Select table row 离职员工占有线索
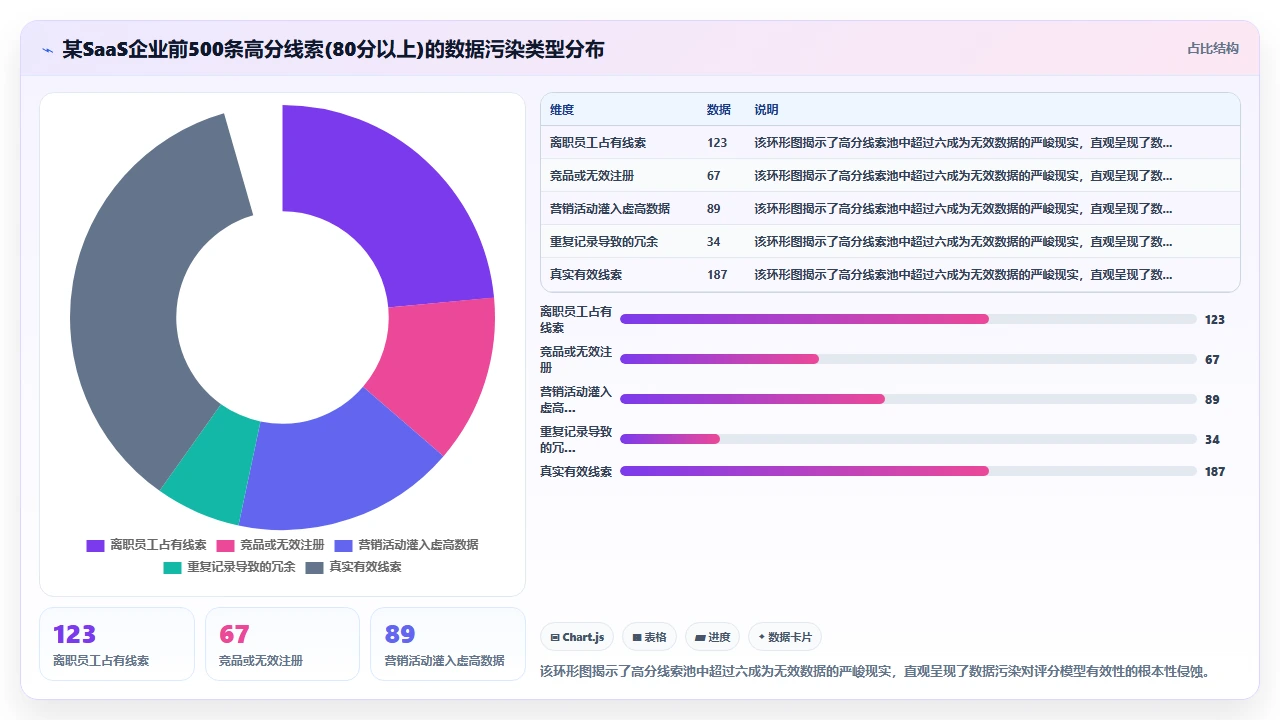This screenshot has width=1280, height=720. 890,143
